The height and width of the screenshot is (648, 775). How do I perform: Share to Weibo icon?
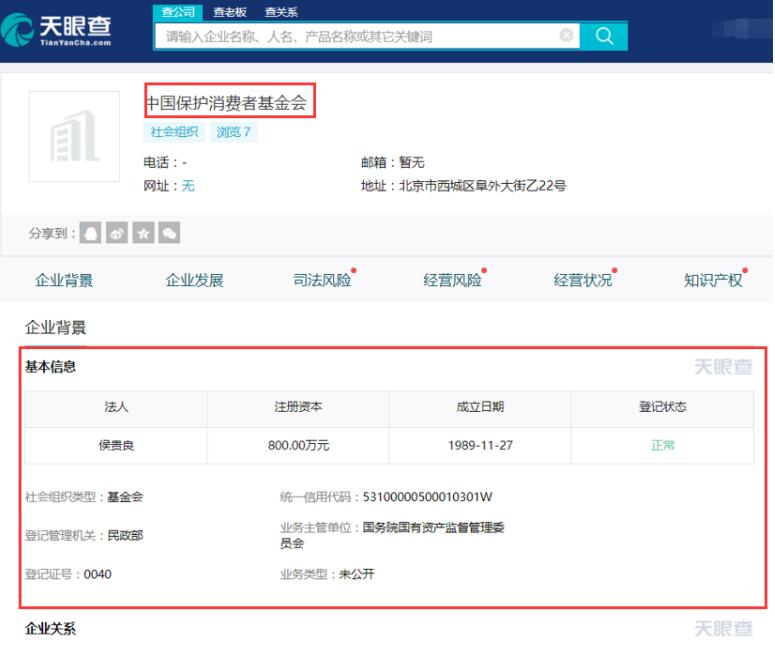pyautogui.click(x=117, y=233)
